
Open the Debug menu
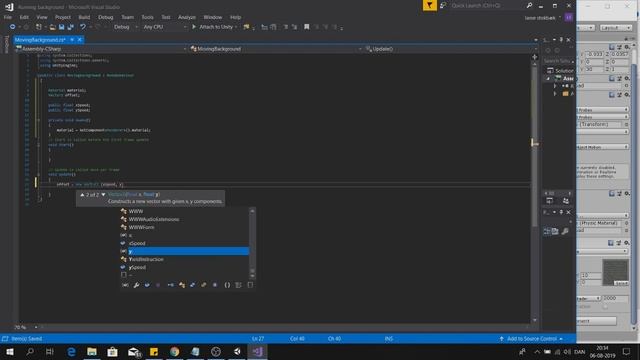(x=105, y=17)
